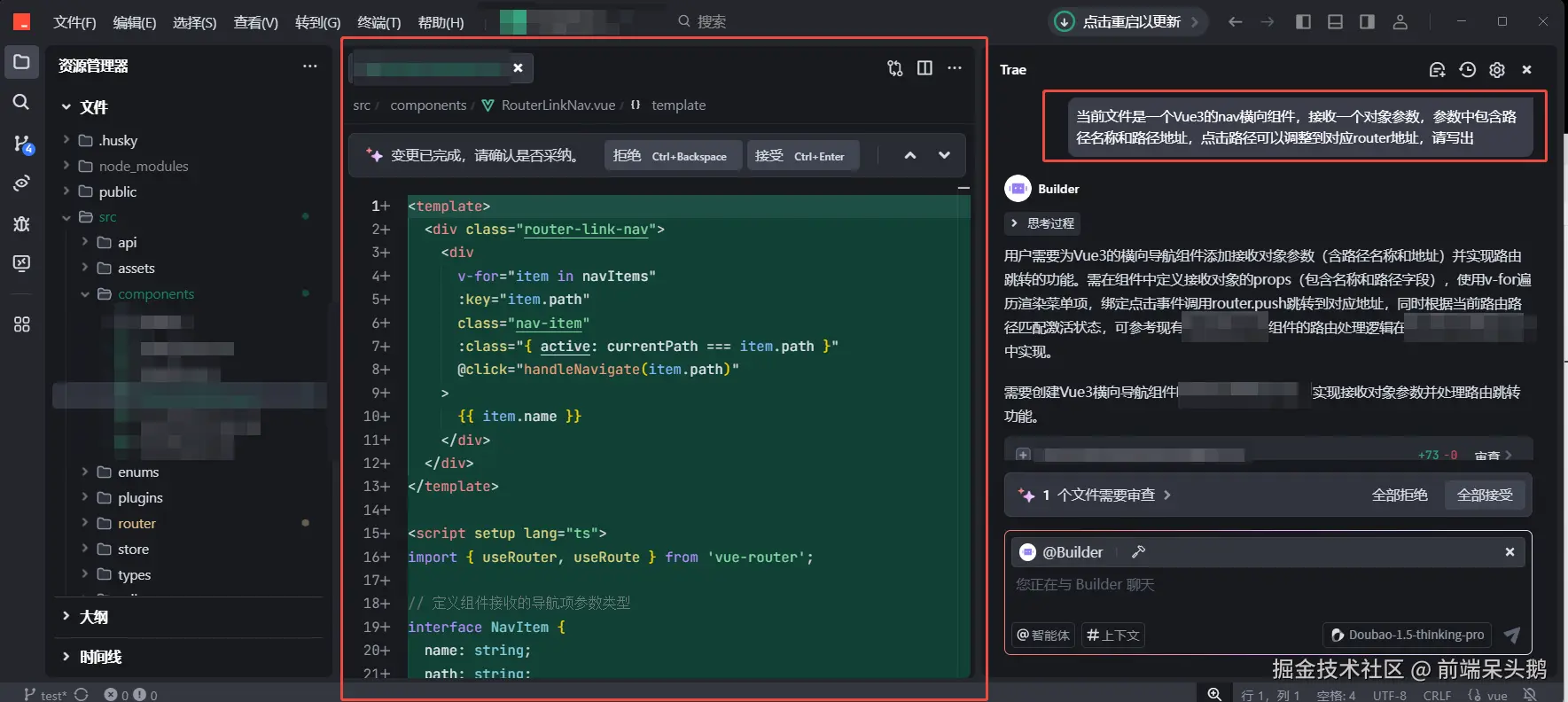Click the Trae logo in title bar
The image size is (1568, 702).
[x=21, y=21]
